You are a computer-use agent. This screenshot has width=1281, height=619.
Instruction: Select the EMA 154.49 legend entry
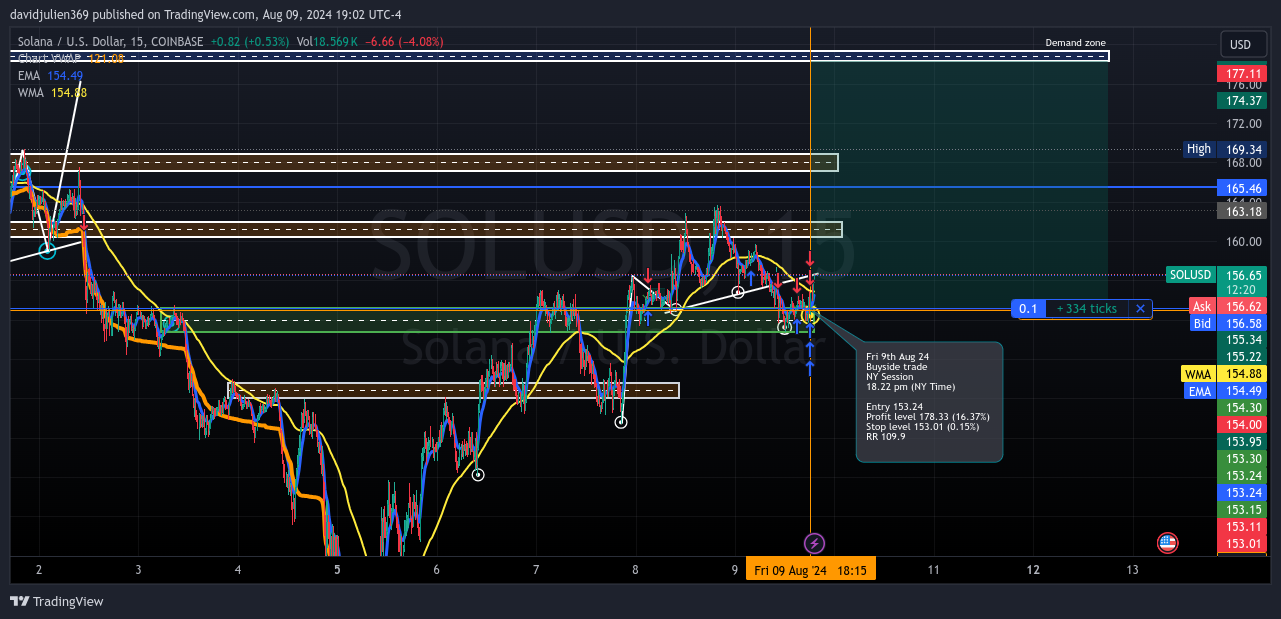[50, 76]
